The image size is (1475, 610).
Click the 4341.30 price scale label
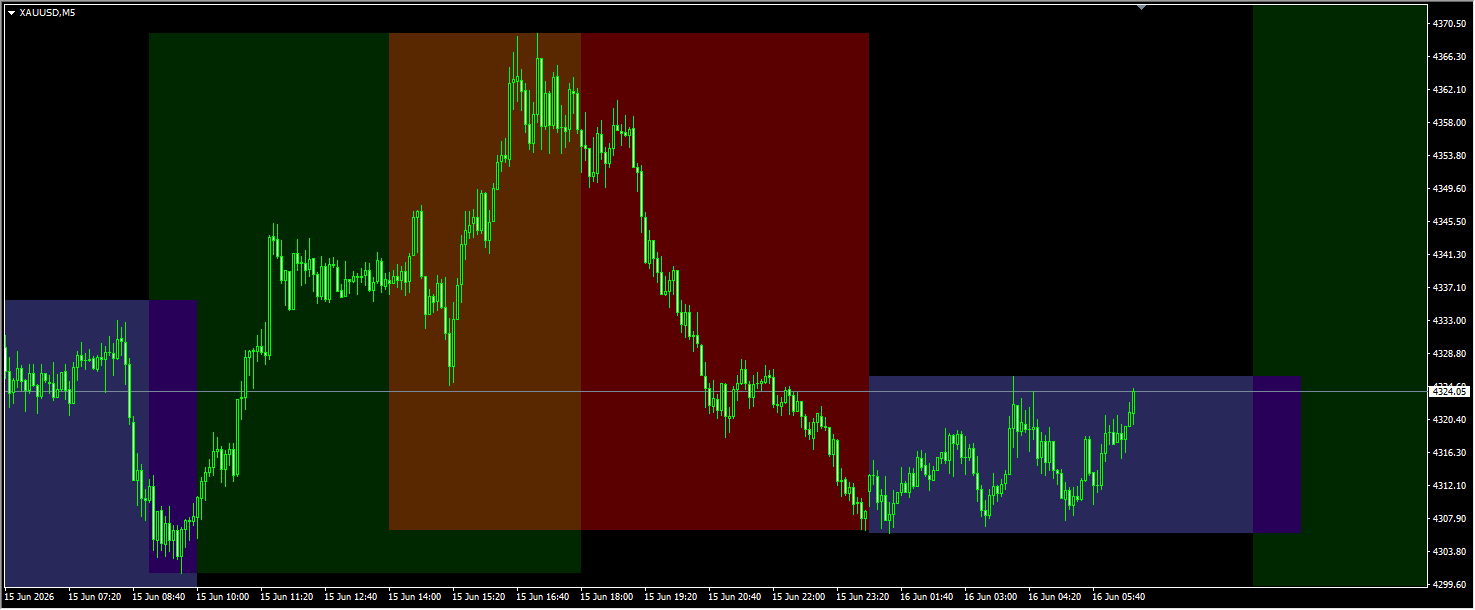[1448, 254]
